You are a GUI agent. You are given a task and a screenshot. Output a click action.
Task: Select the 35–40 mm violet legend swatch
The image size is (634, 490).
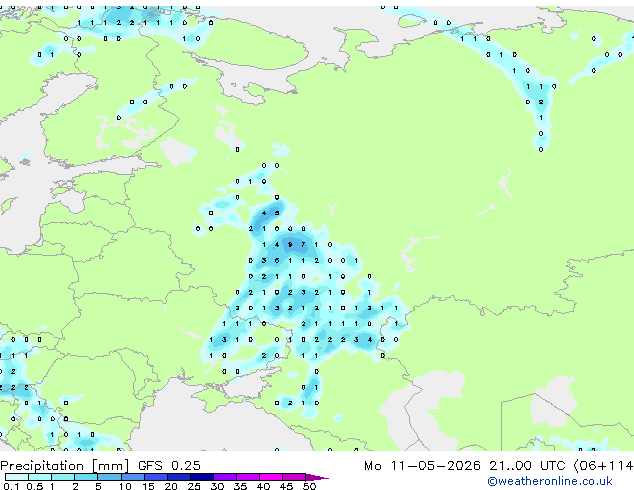(x=248, y=477)
